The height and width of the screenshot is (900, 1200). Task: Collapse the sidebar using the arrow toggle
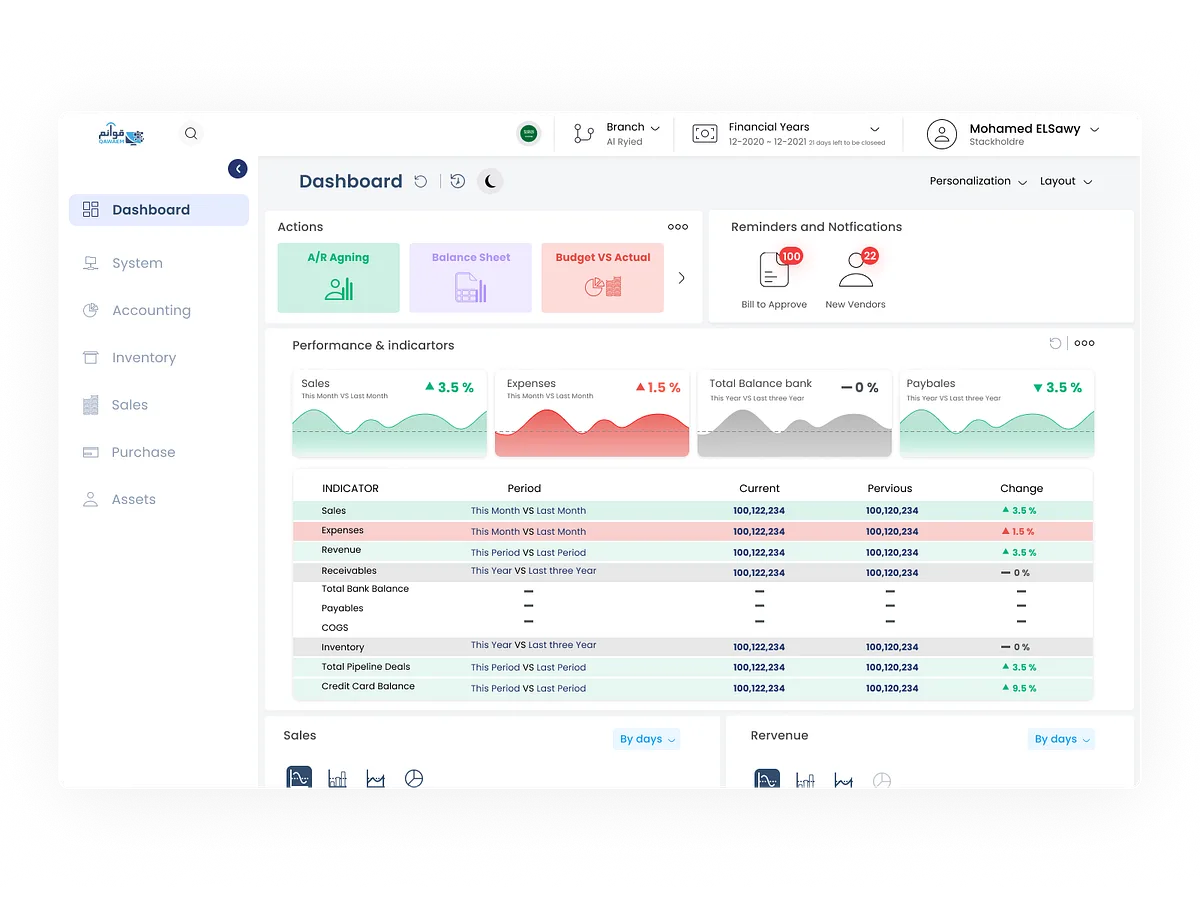237,168
